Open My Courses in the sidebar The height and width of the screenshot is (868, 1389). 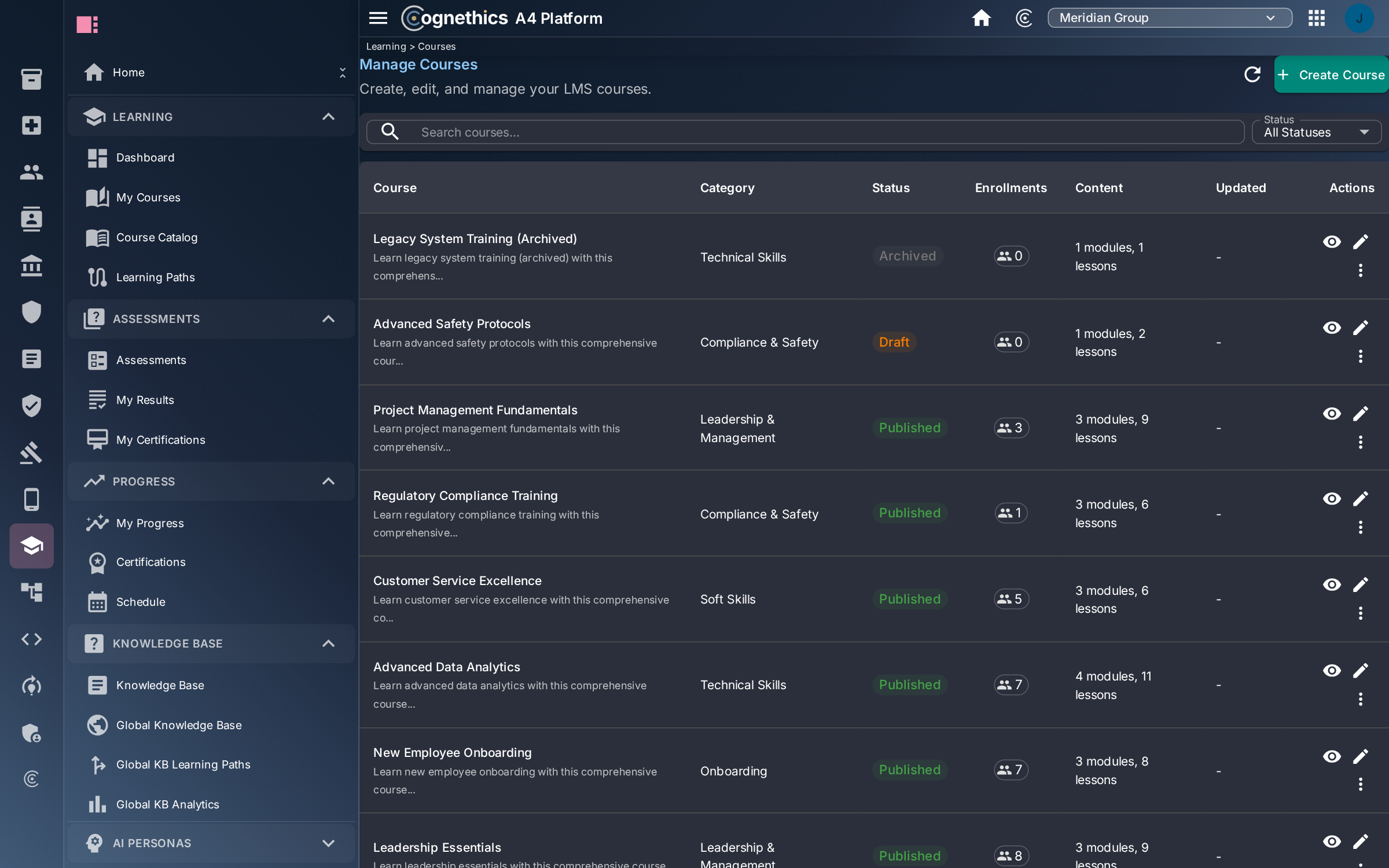point(211,197)
